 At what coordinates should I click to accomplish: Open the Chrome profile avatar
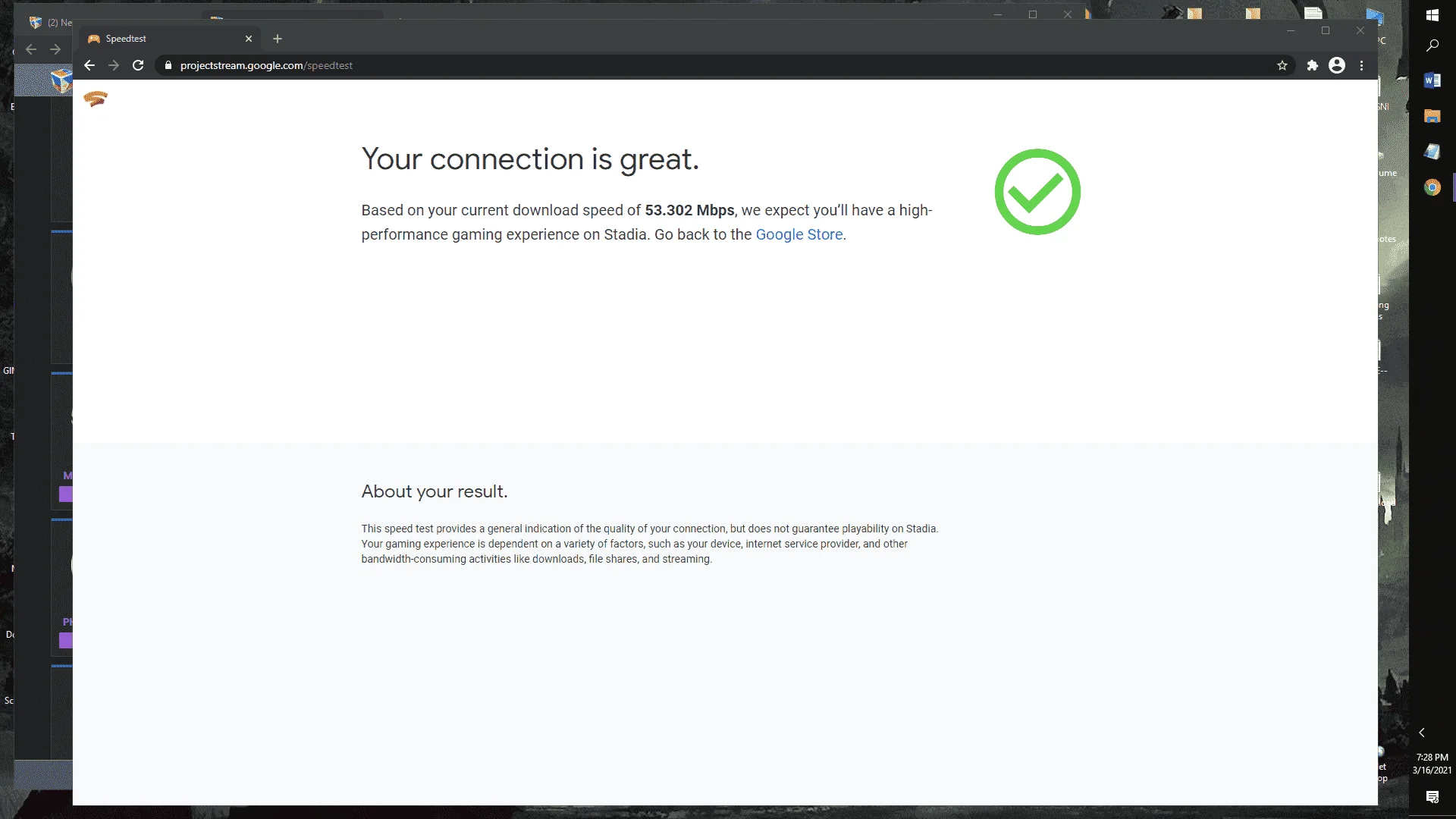pyautogui.click(x=1337, y=65)
